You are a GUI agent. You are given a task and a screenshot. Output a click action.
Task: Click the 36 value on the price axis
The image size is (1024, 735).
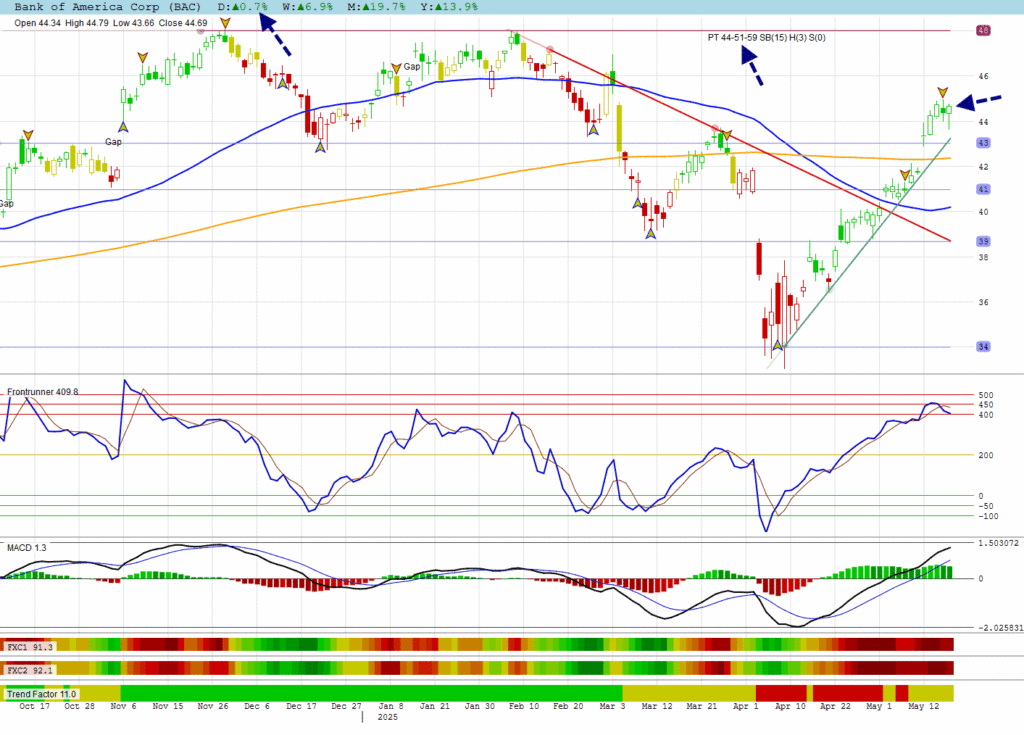pyautogui.click(x=984, y=302)
